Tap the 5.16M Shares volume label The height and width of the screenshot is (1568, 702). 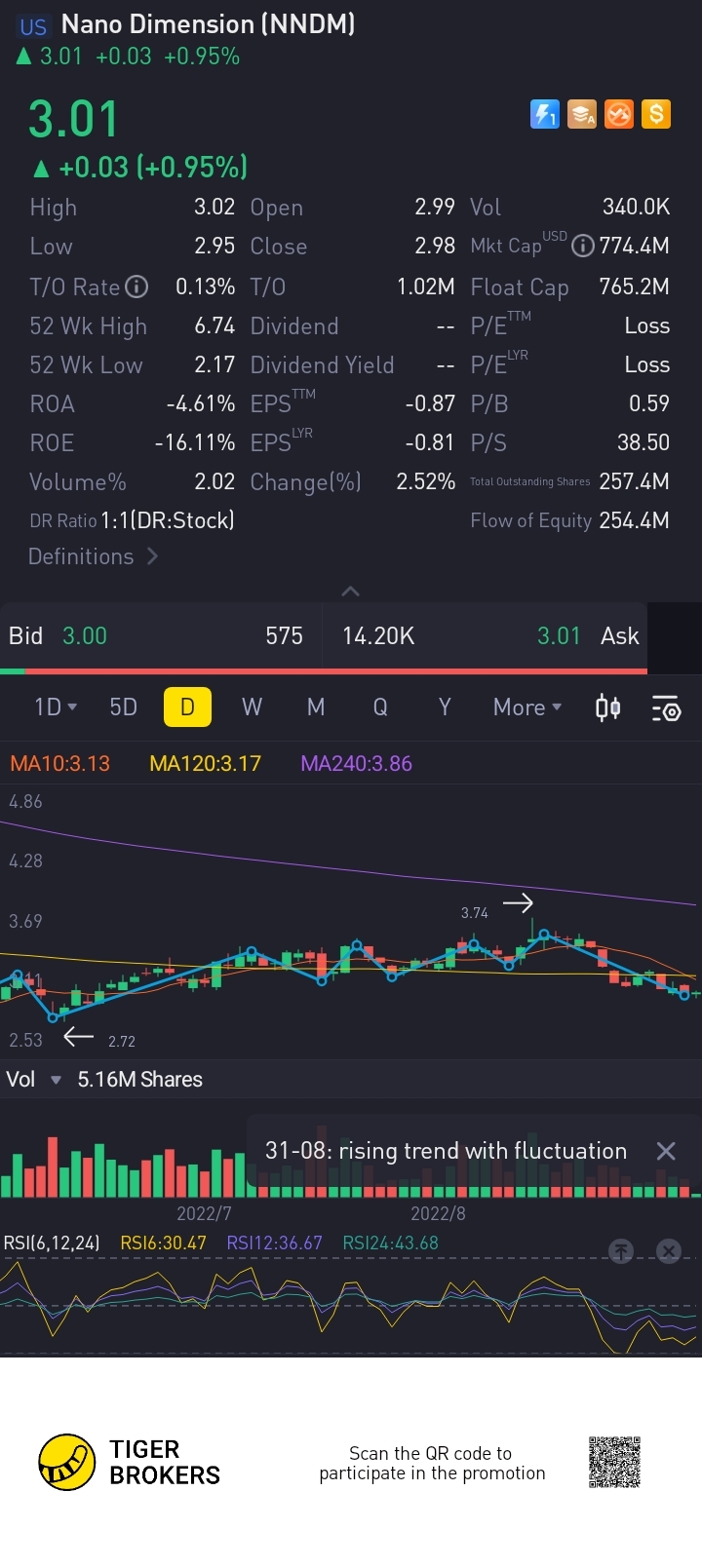(139, 1080)
